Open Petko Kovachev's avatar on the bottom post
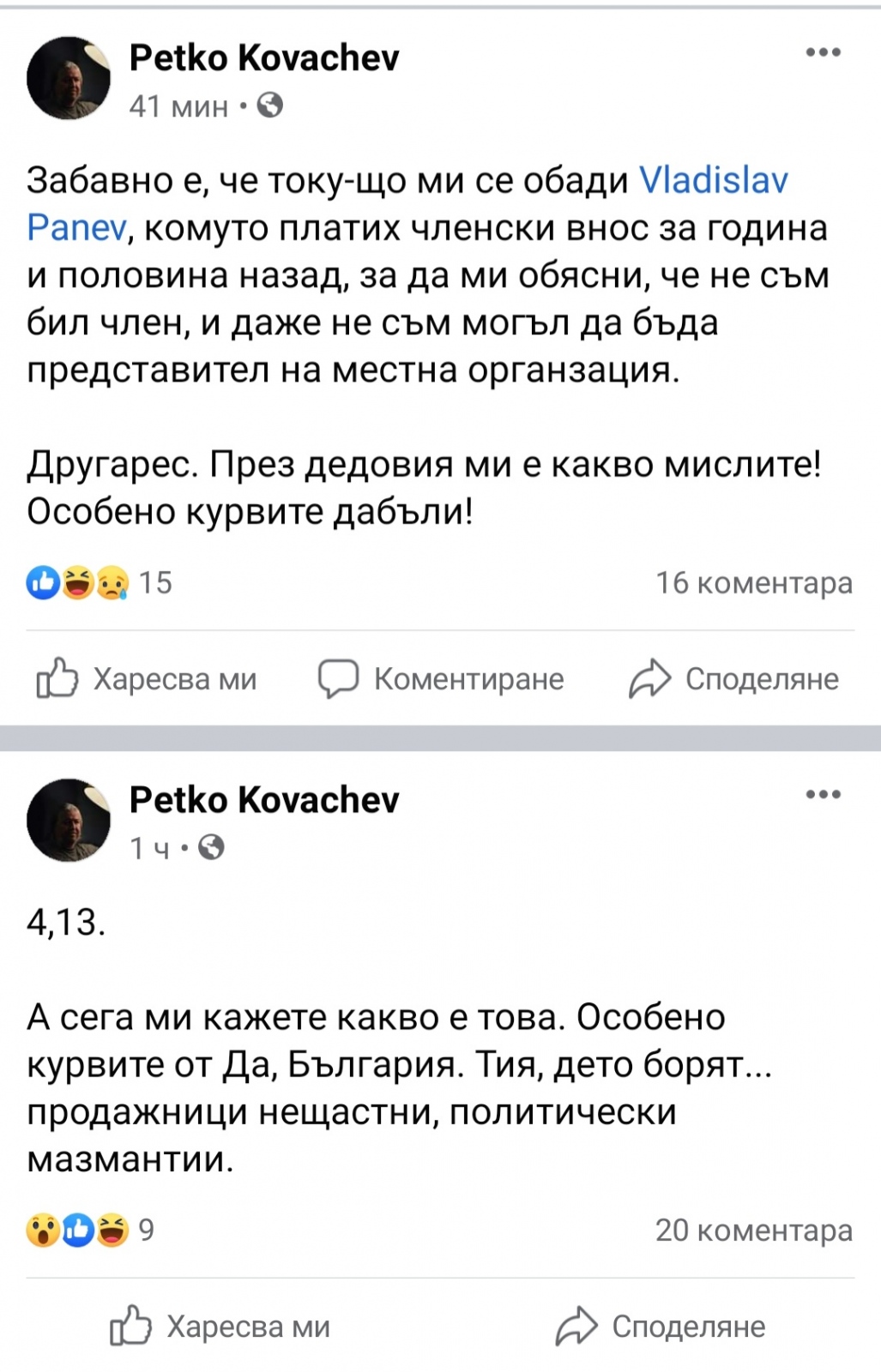This screenshot has height=1372, width=881. tap(69, 820)
